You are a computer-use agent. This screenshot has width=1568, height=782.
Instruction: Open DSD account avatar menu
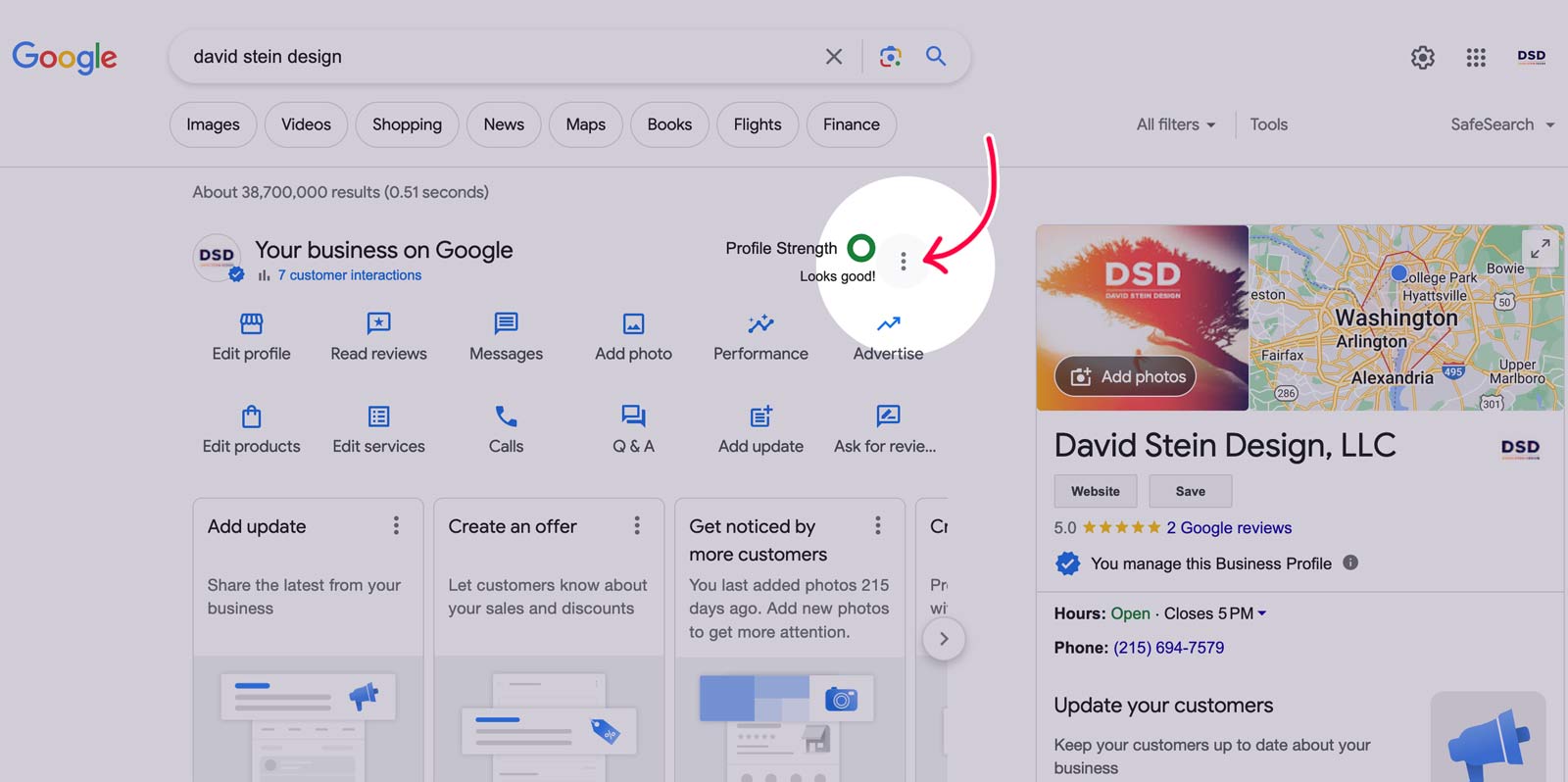tap(1531, 57)
